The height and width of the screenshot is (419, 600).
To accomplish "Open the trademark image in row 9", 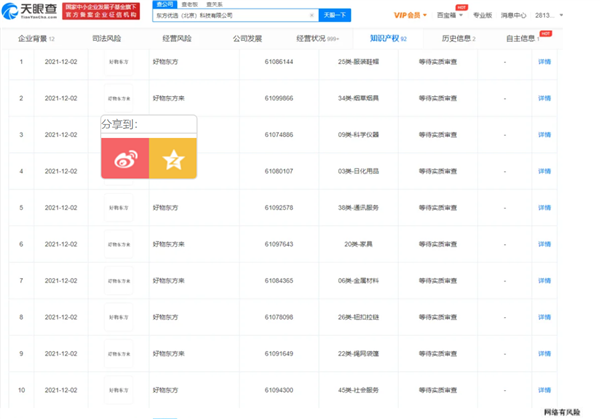I will [119, 354].
